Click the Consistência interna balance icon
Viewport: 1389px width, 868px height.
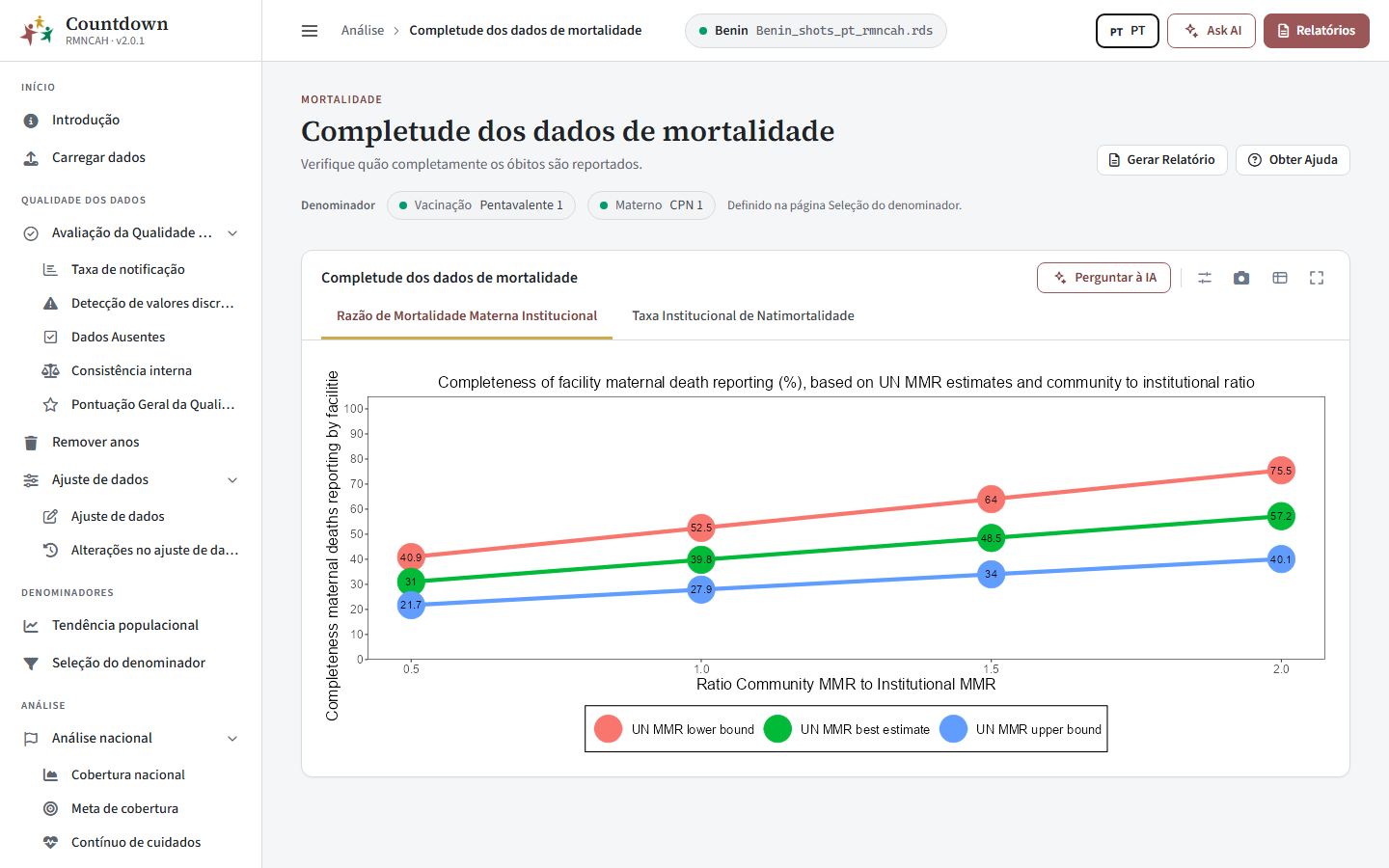click(50, 371)
